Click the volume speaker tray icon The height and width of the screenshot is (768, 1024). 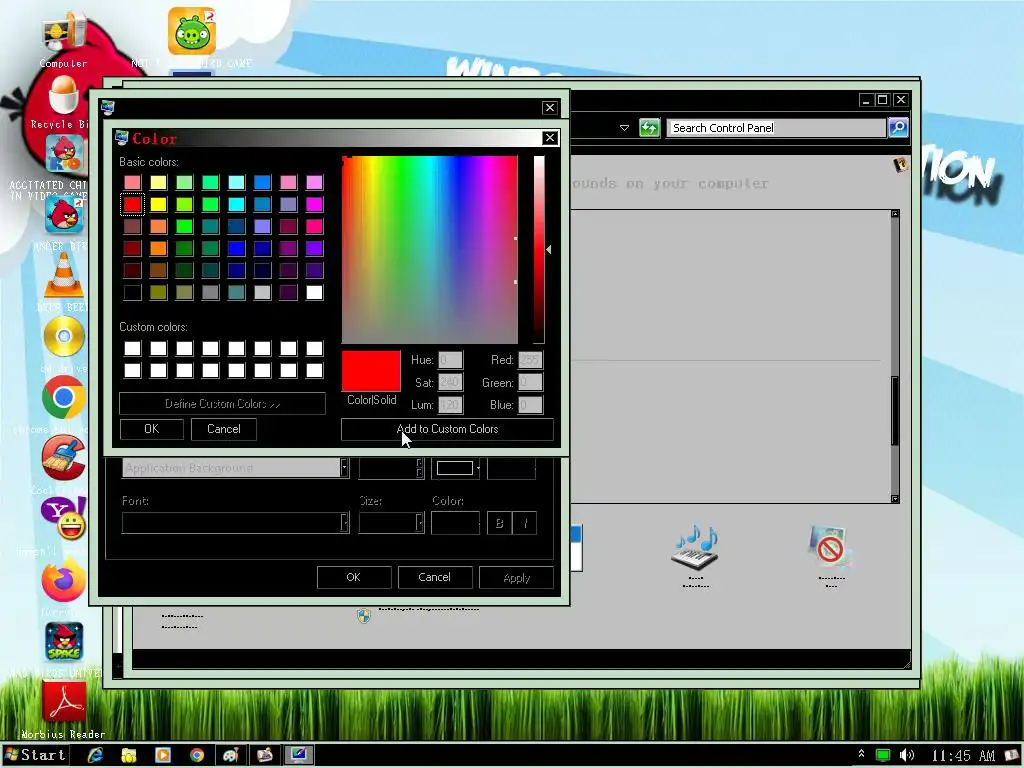pyautogui.click(x=906, y=755)
